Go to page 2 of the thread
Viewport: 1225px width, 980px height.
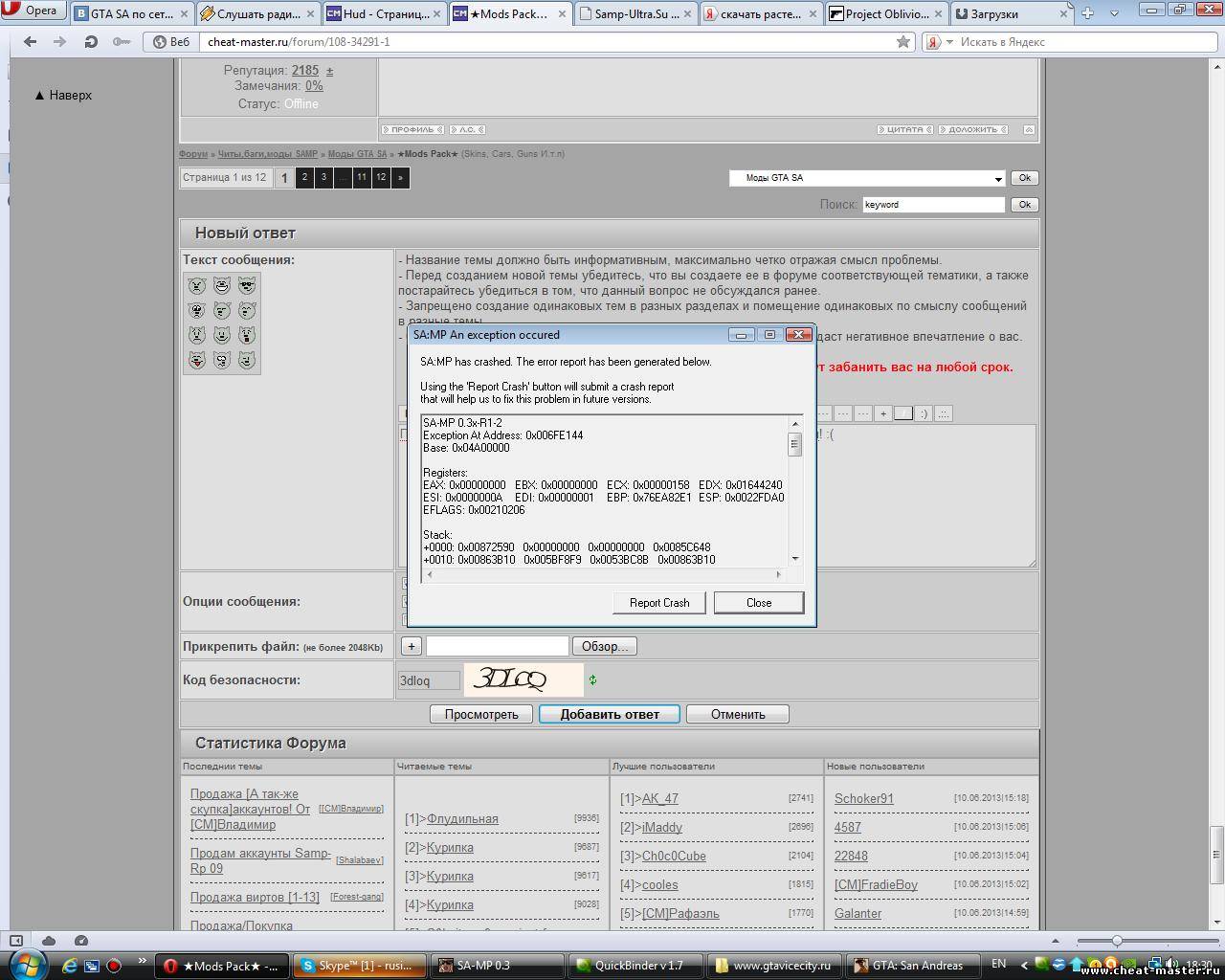(304, 177)
